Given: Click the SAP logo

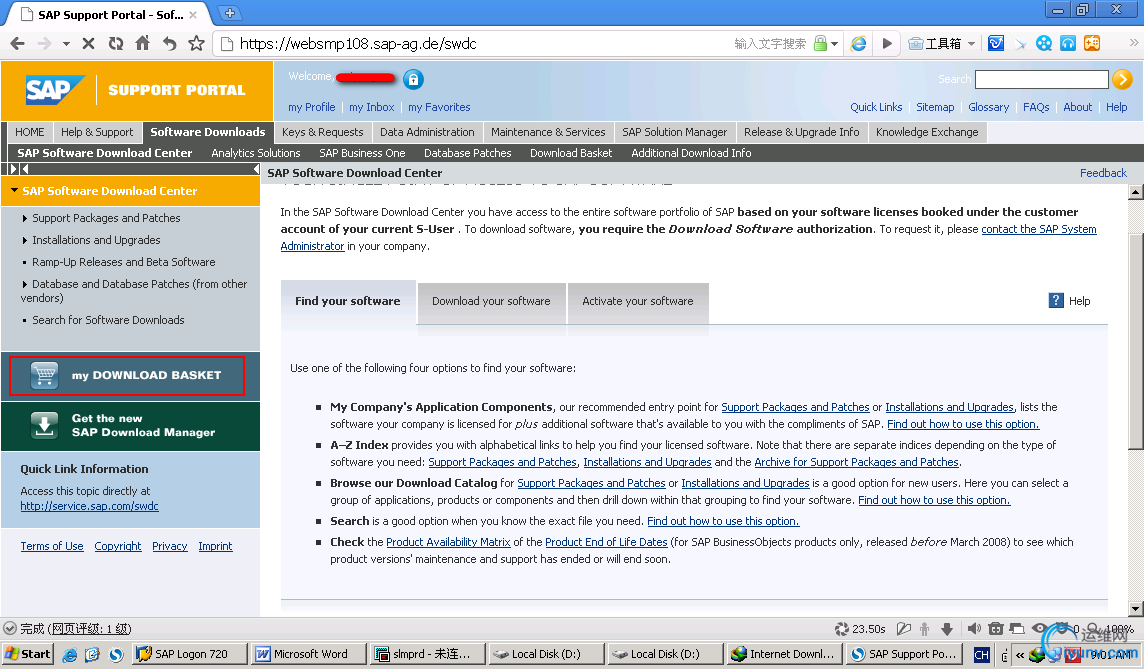Looking at the screenshot, I should pyautogui.click(x=55, y=90).
